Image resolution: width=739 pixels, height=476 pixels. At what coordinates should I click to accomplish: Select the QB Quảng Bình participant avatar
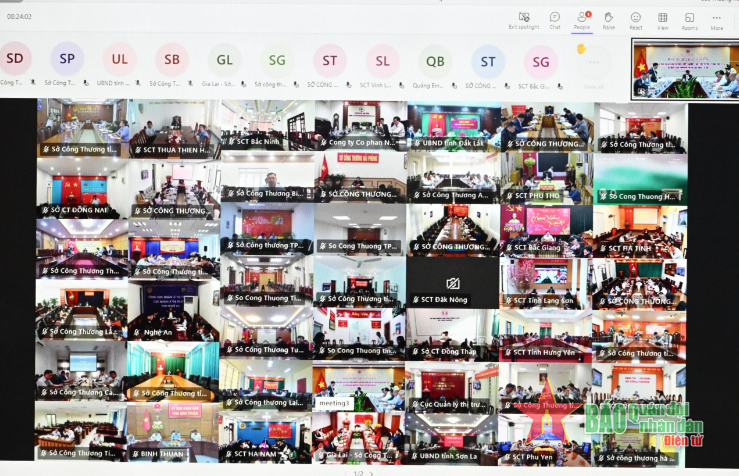click(435, 61)
